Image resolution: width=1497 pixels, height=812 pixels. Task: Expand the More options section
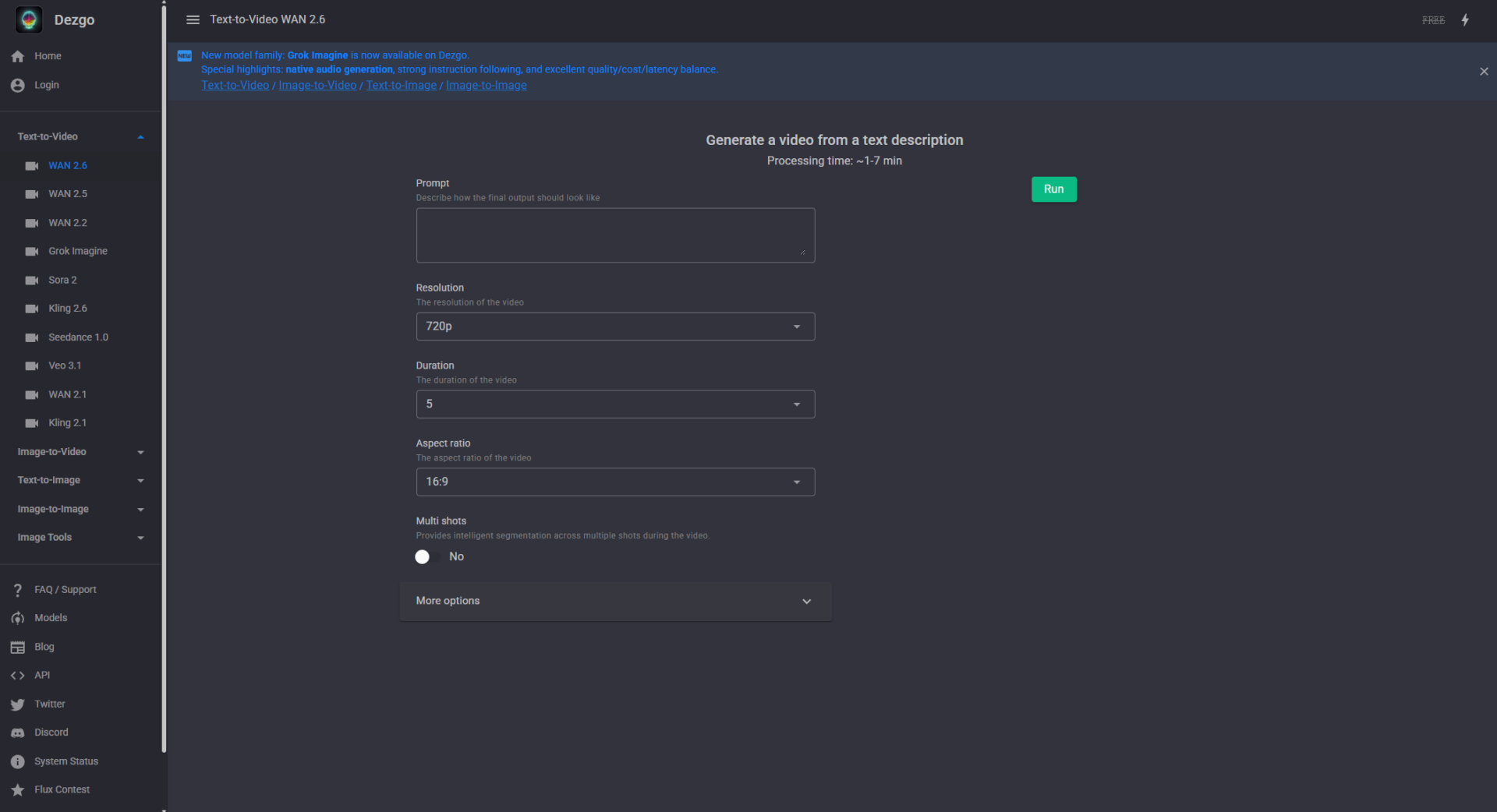(x=614, y=601)
